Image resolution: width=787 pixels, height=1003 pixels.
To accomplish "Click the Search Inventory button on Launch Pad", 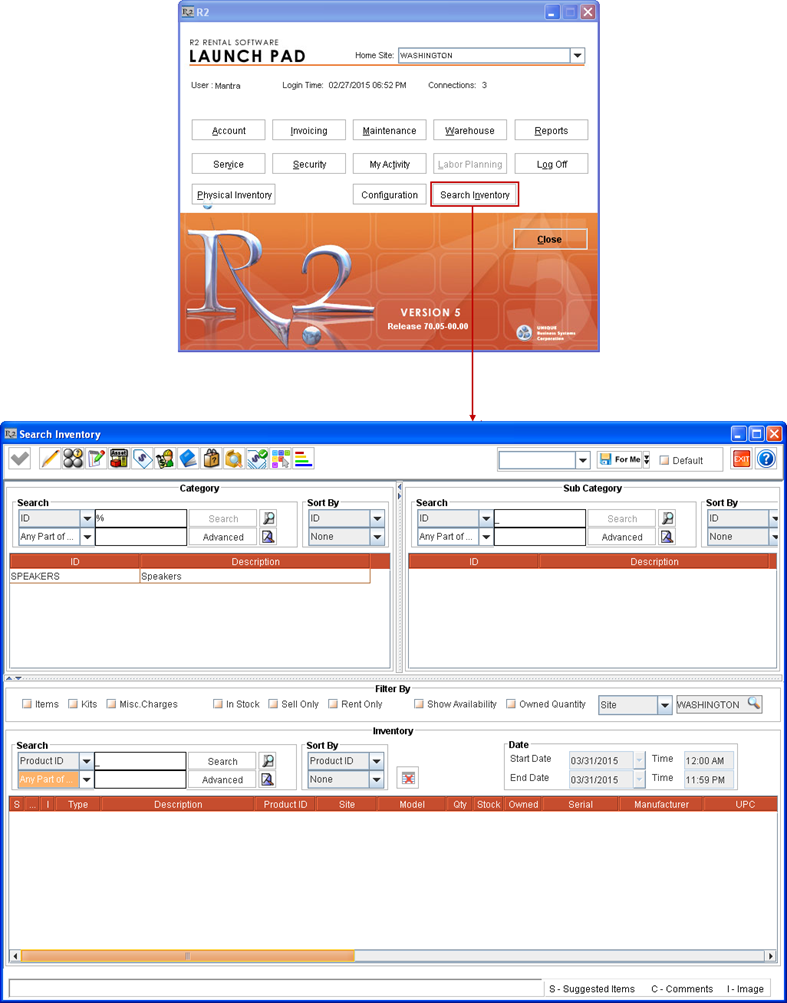I will coord(475,194).
